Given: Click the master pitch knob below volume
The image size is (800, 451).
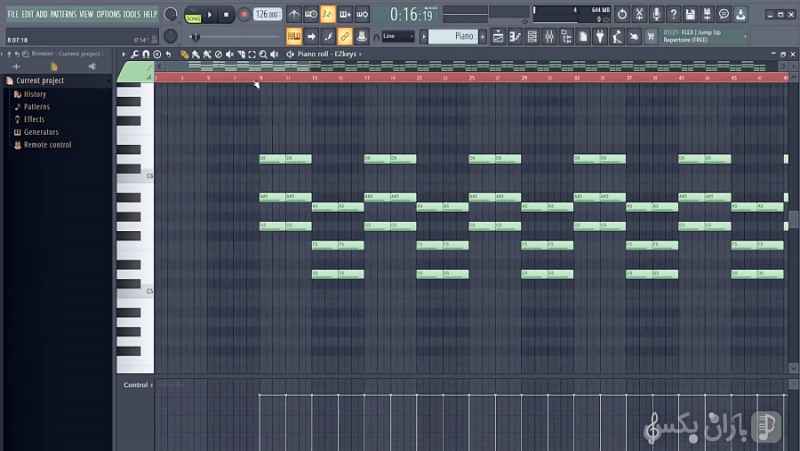Looking at the screenshot, I should point(171,36).
